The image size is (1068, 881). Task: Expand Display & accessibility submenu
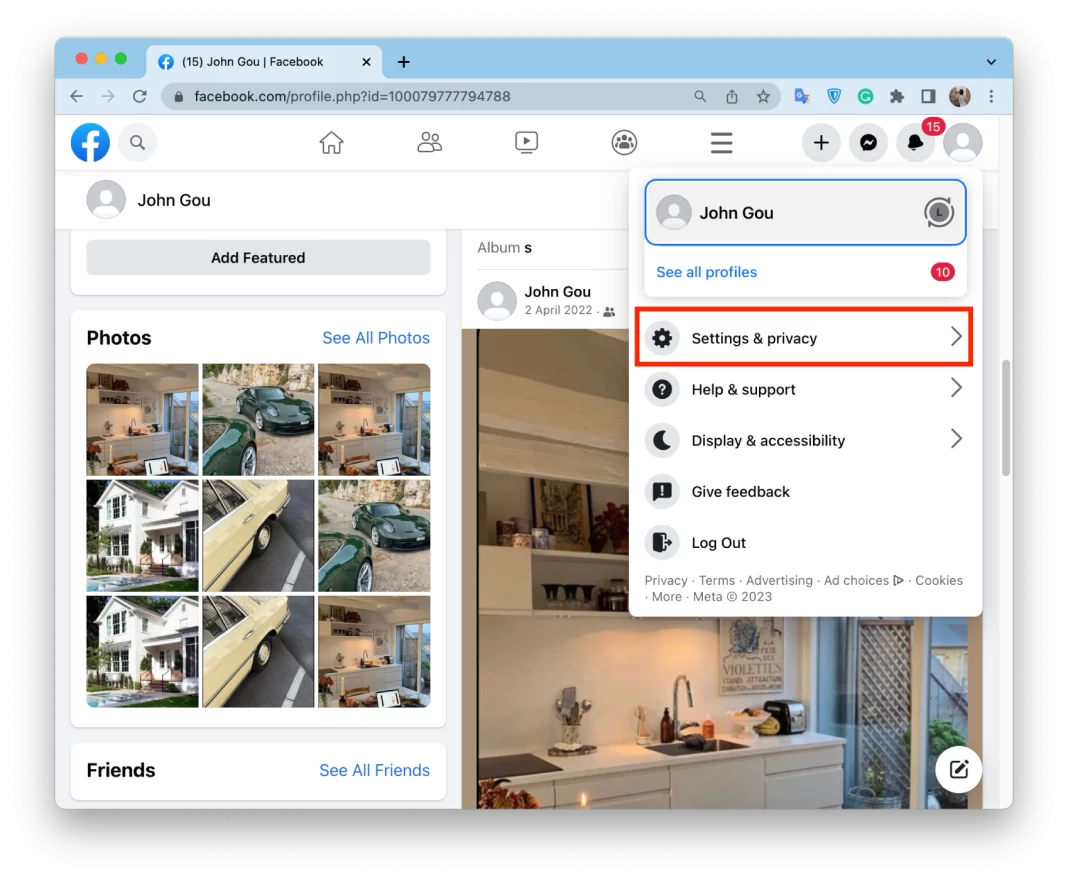tap(804, 440)
